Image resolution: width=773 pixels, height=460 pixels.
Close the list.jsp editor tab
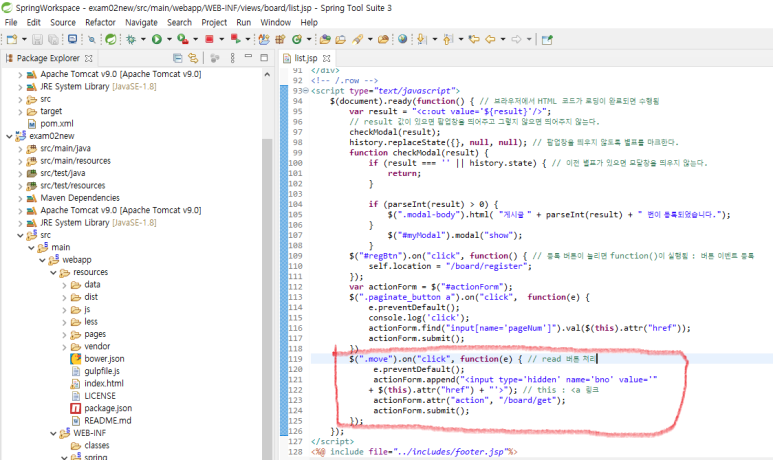326,58
